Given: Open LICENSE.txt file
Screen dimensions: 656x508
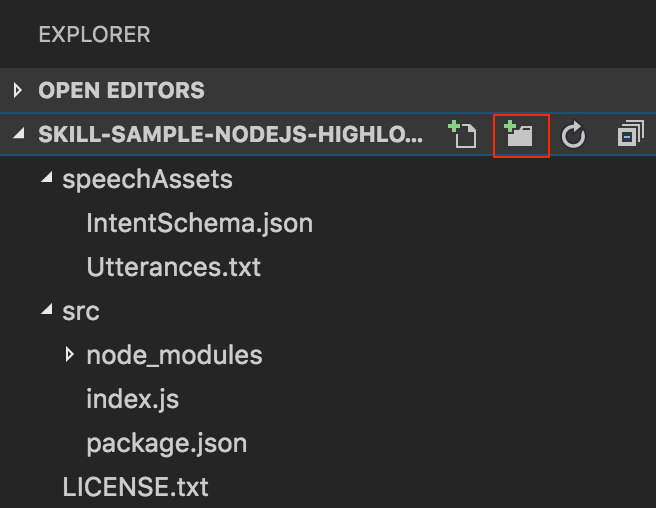Looking at the screenshot, I should [x=135, y=487].
